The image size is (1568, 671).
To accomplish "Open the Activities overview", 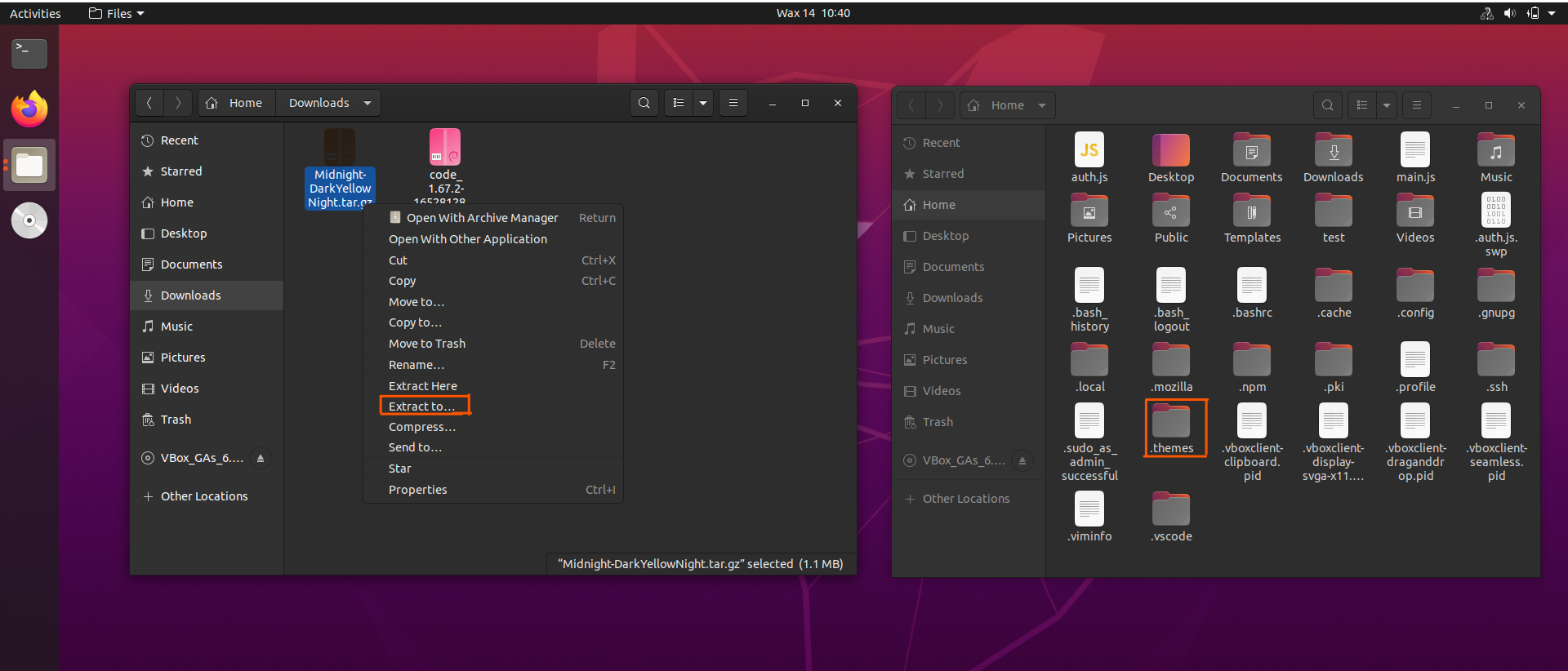I will click(35, 13).
